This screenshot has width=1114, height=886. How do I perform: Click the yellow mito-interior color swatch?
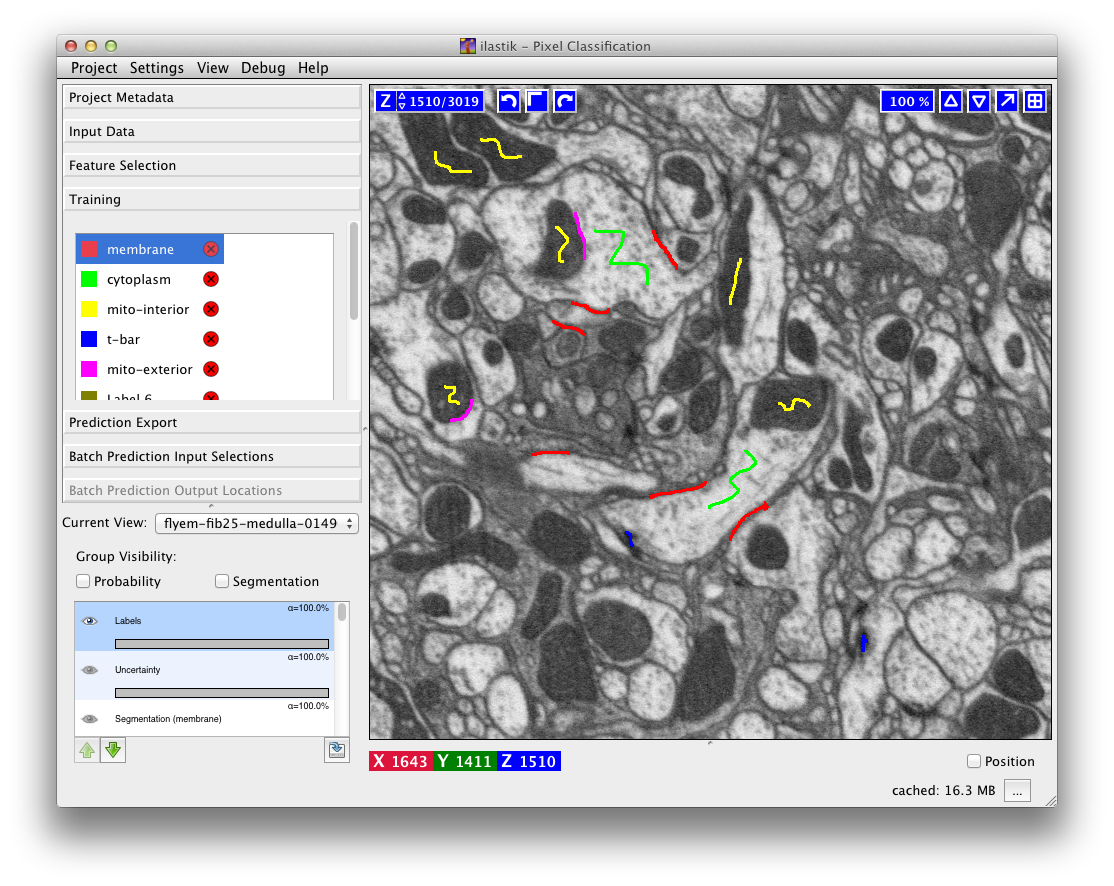(x=90, y=310)
